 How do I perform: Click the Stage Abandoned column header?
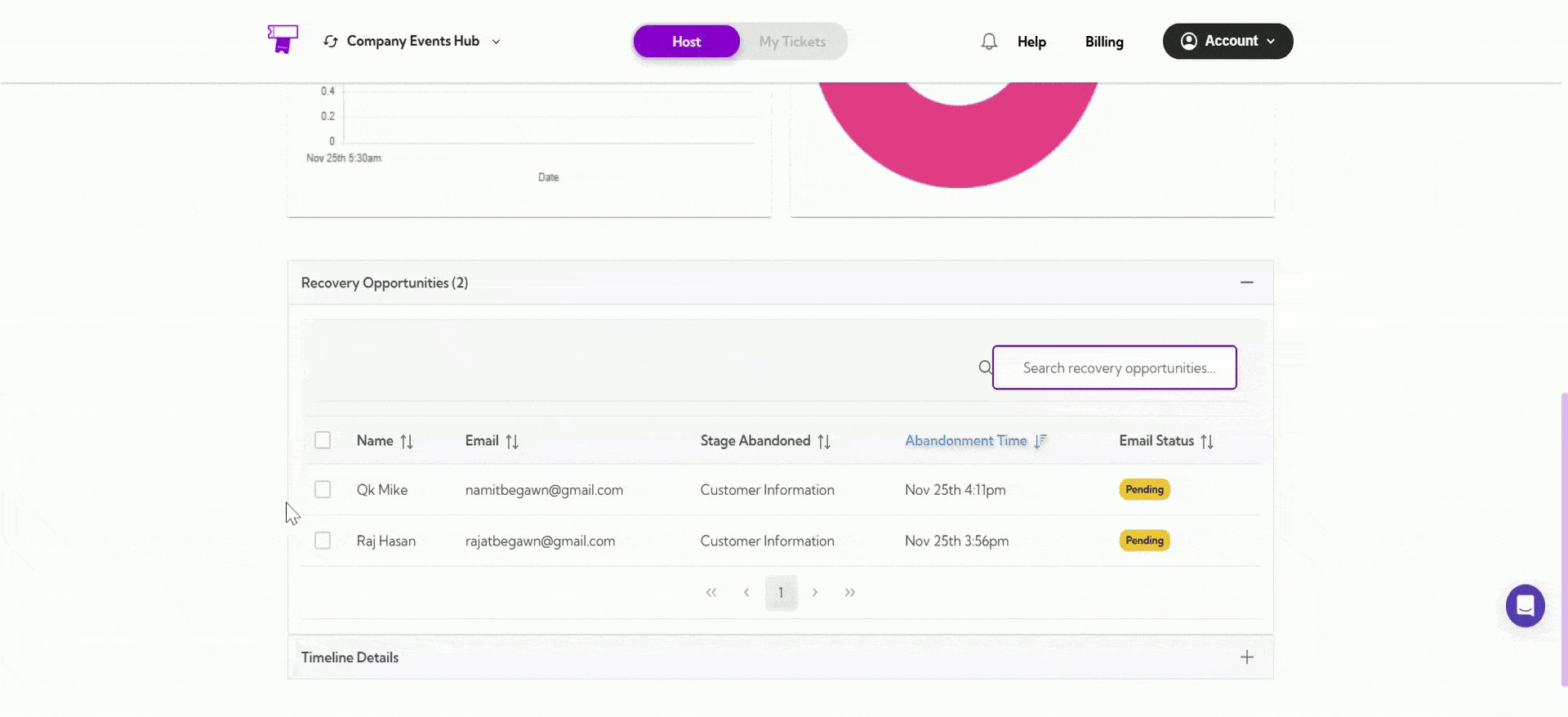pos(755,440)
